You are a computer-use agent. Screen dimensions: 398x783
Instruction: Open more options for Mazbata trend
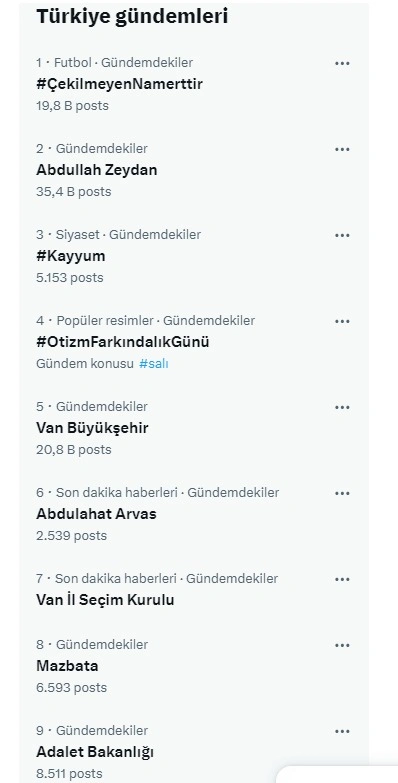[x=342, y=645]
